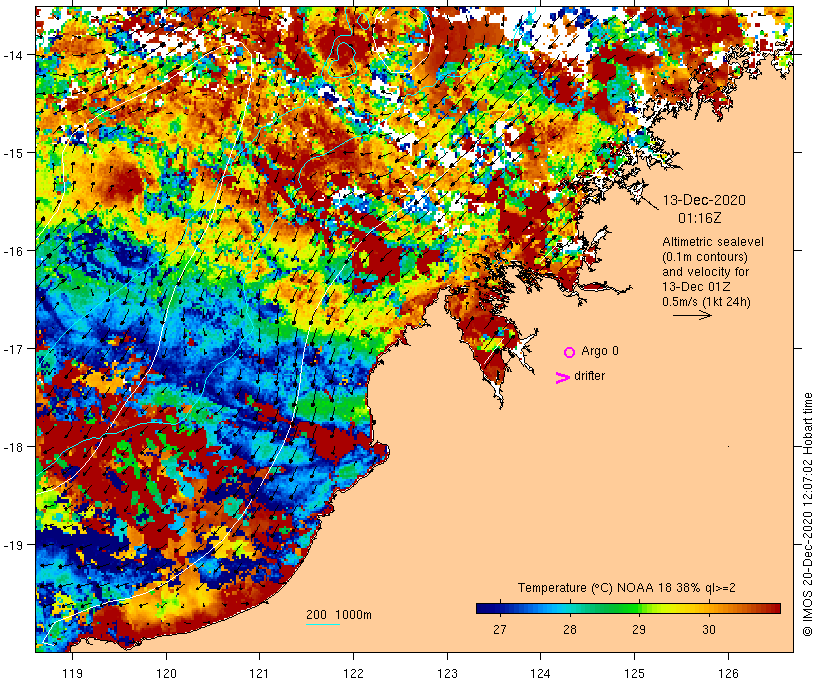The width and height of the screenshot is (820, 680).
Task: Click the 0.5m/s velocity scale arrow
Action: pos(692,315)
